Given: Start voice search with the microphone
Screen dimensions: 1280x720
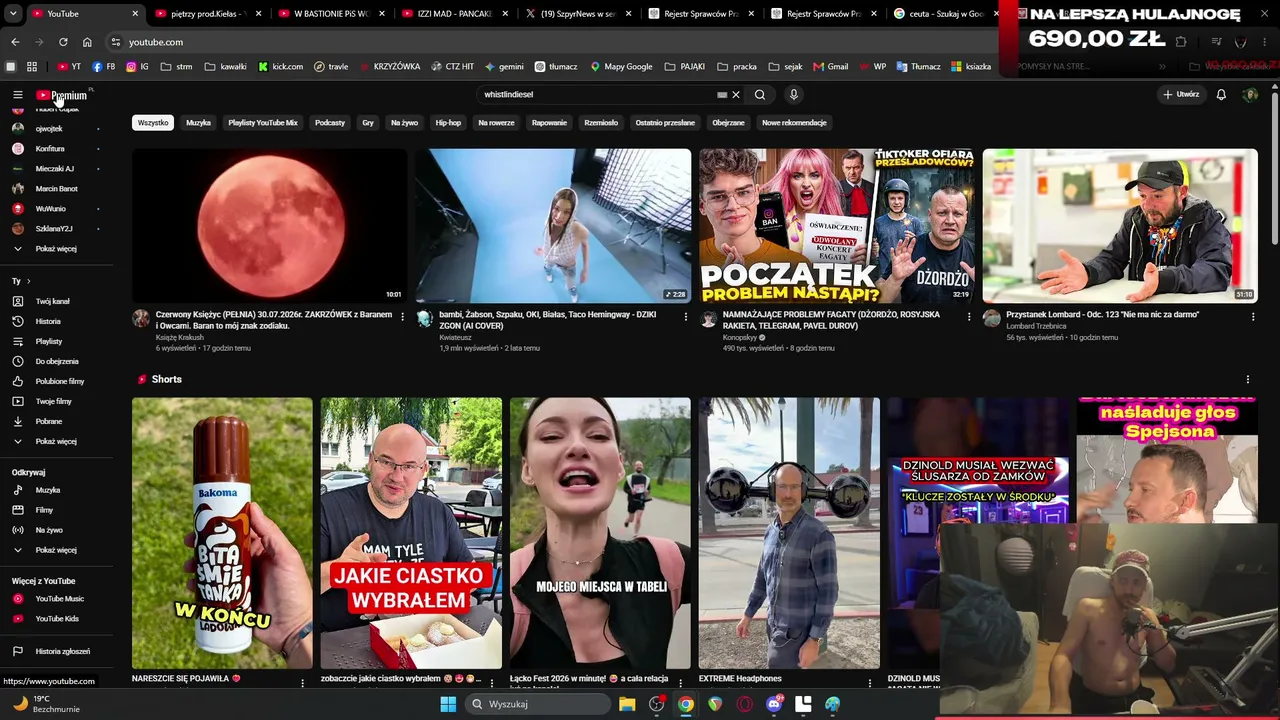Looking at the screenshot, I should click(794, 95).
